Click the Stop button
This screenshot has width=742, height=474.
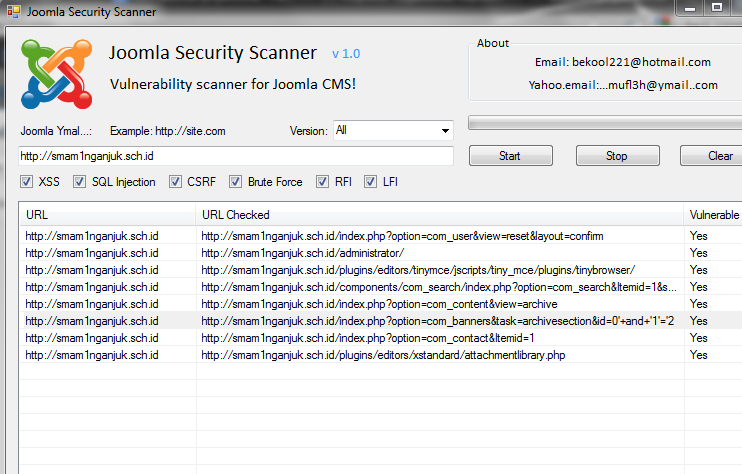pyautogui.click(x=616, y=156)
